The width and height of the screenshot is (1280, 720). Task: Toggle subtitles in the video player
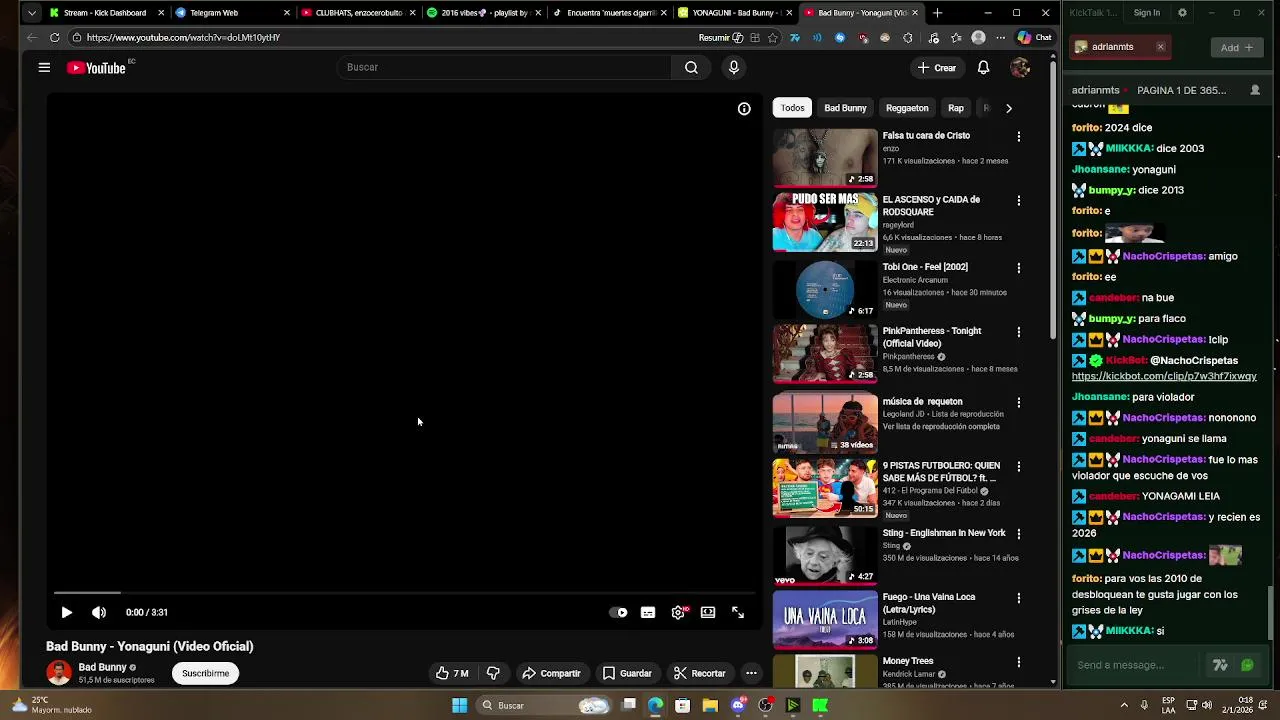coord(648,612)
